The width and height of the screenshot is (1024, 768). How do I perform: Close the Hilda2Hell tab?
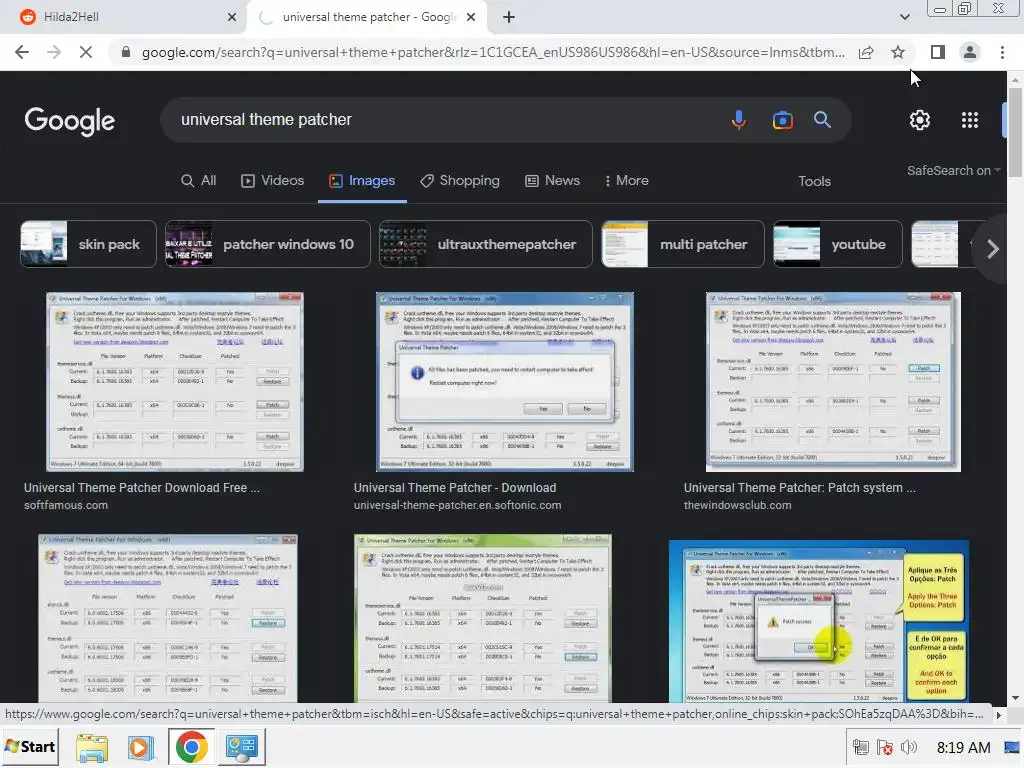pyautogui.click(x=232, y=17)
